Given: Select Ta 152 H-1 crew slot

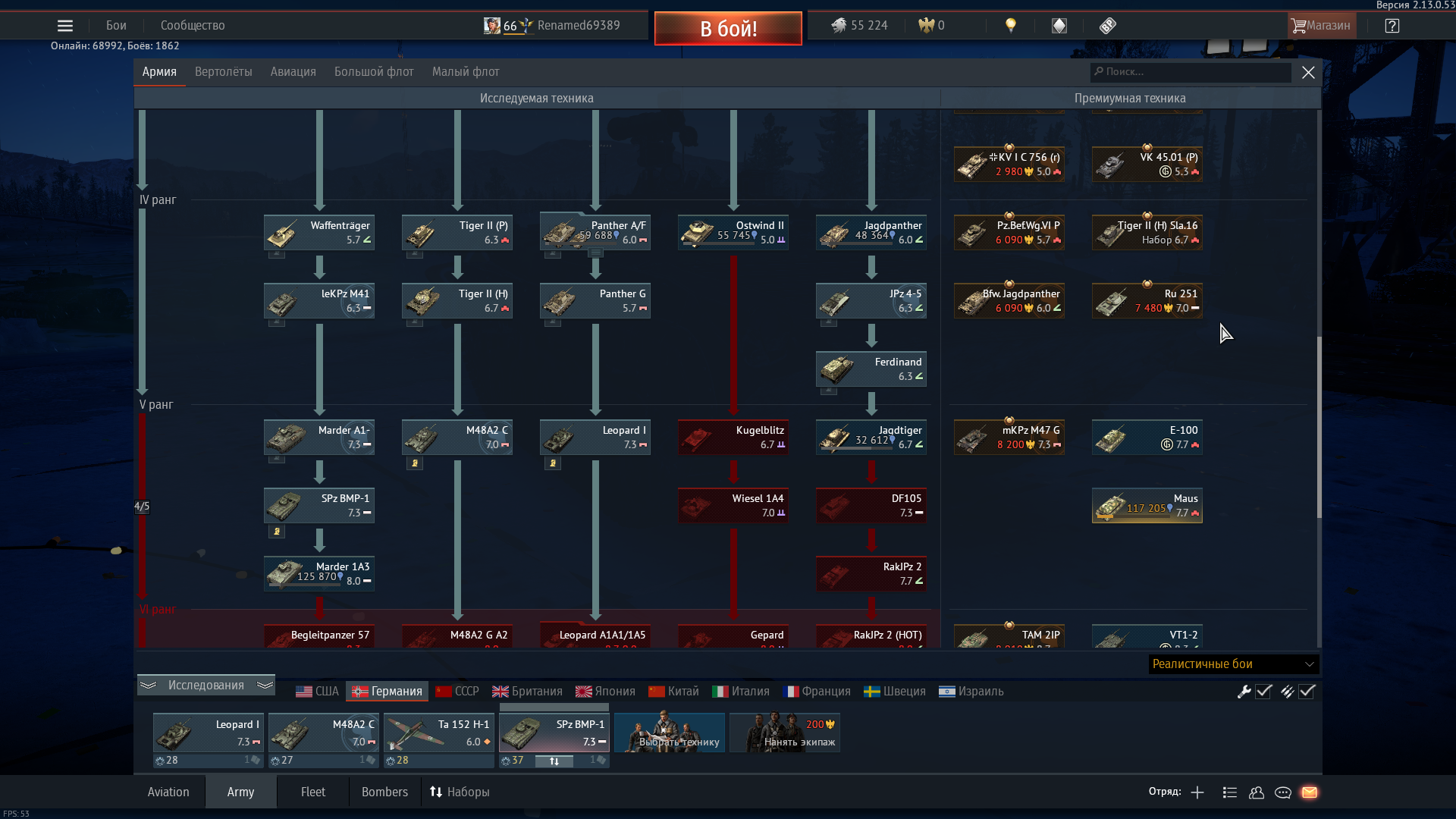Looking at the screenshot, I should [439, 733].
